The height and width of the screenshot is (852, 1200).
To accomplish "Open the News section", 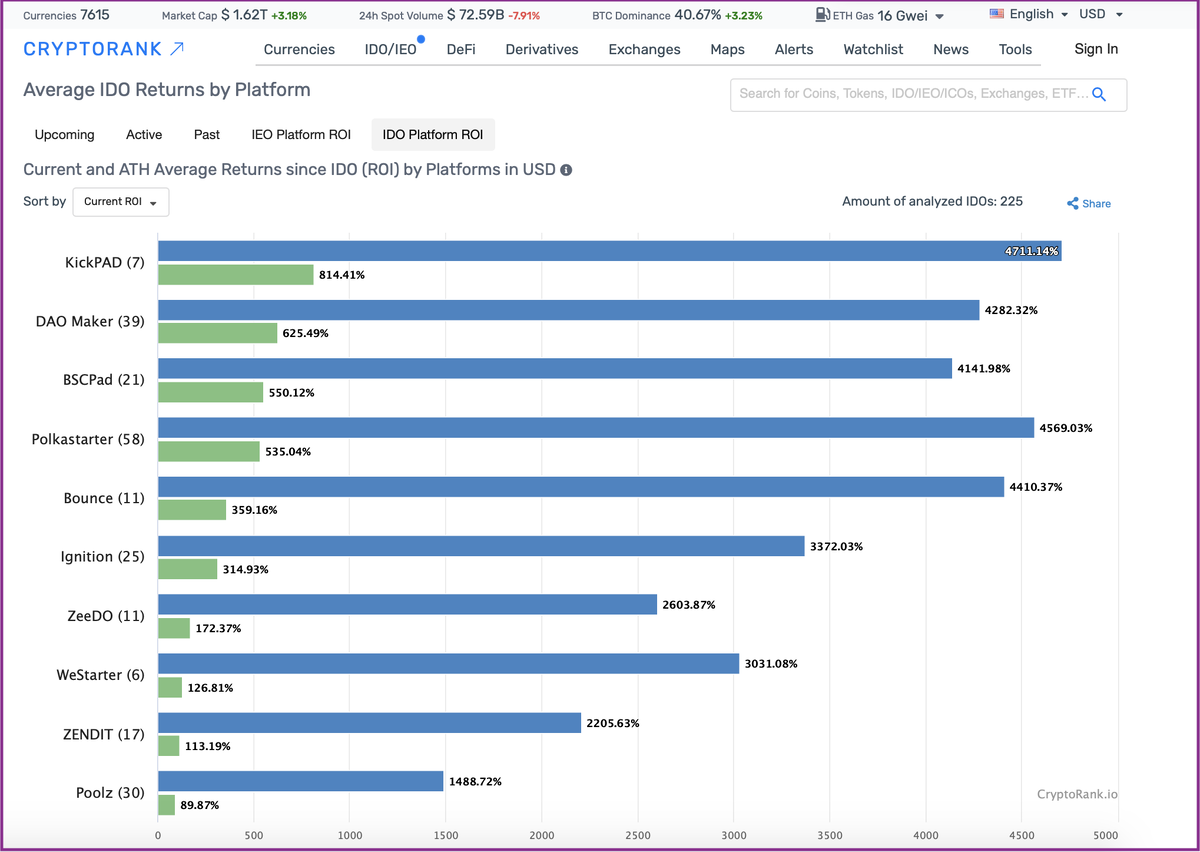I will [951, 49].
